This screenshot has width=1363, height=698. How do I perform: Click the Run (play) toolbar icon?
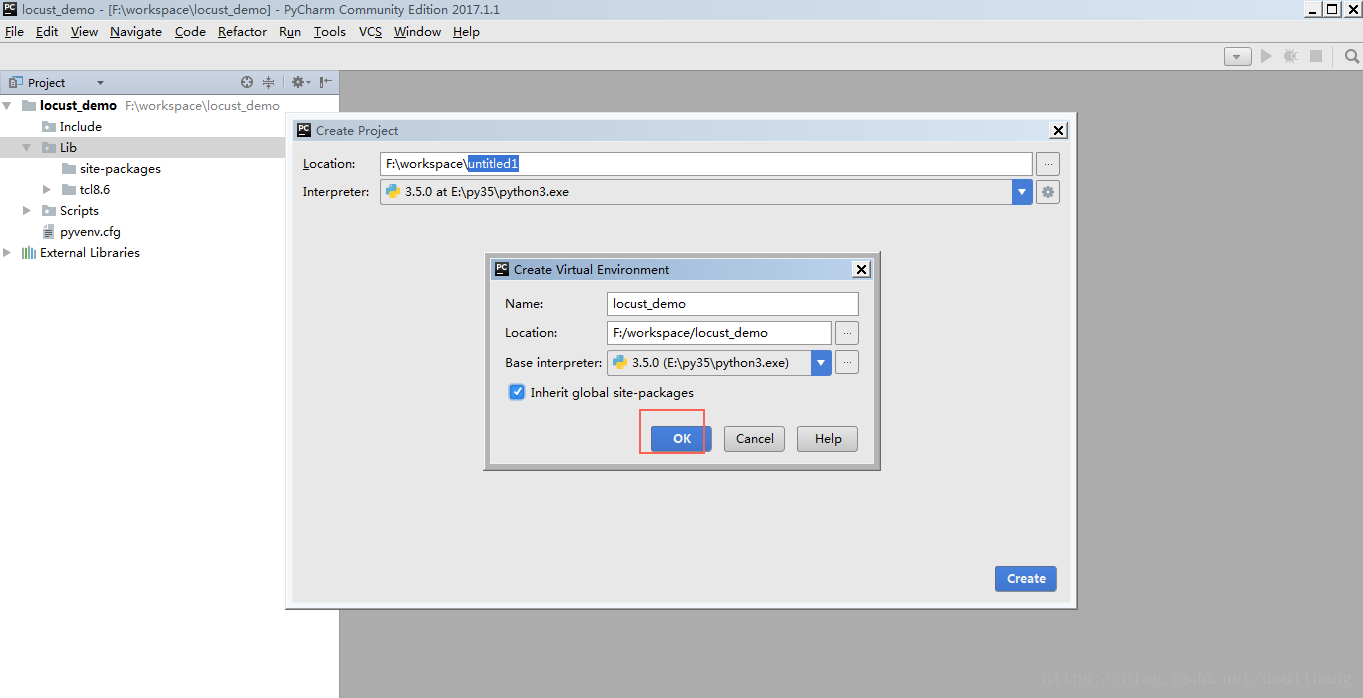click(1266, 57)
